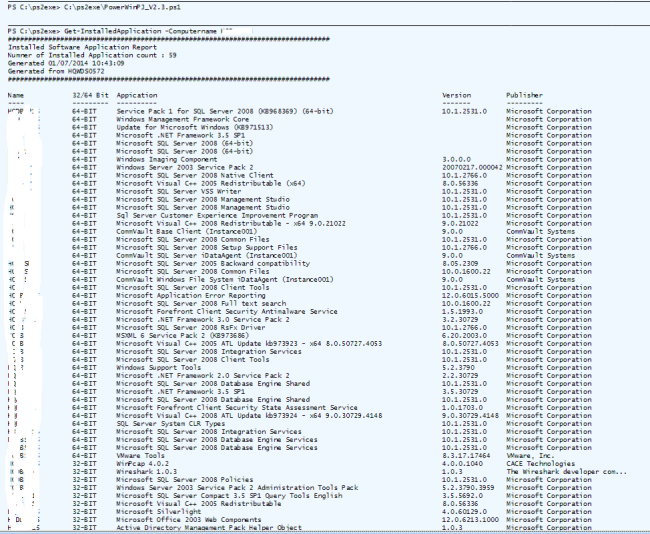Select 'Microsoft SQL Server 2005 Backward compatibility'

coord(213,264)
